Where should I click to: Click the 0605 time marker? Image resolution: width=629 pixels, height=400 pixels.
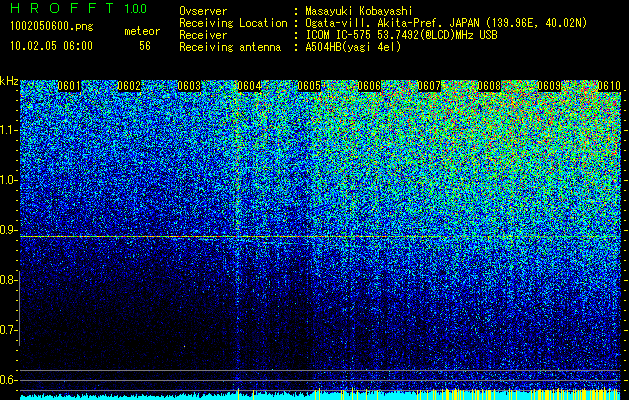tap(309, 86)
